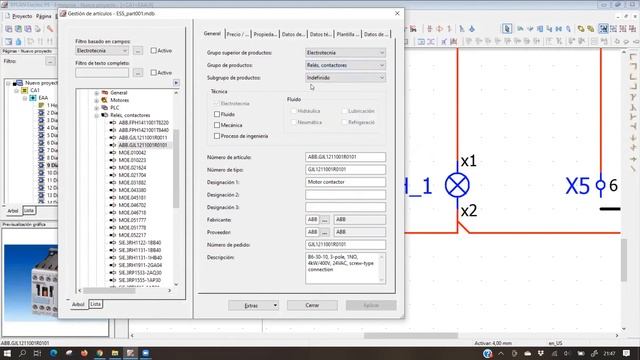
Task: Toggle the Neumática checkbox
Action: coord(293,122)
